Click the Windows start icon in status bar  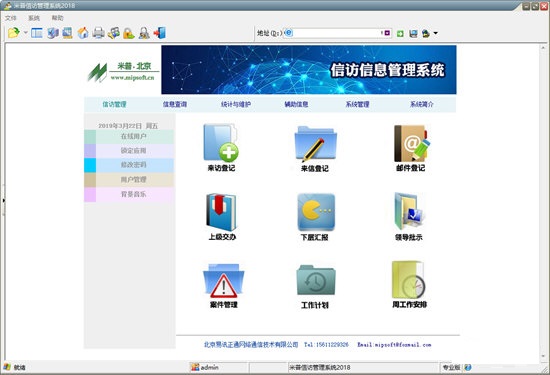click(7, 367)
